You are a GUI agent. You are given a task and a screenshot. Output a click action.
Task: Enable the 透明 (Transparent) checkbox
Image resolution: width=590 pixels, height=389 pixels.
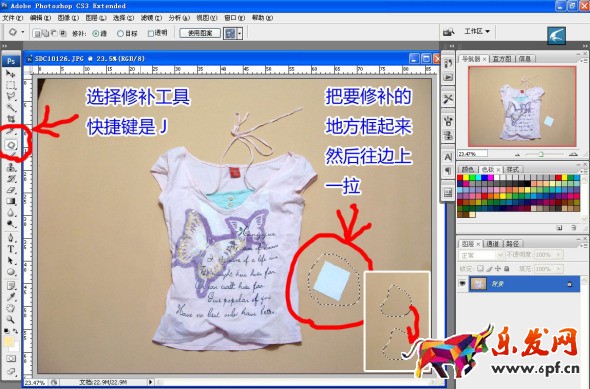point(157,33)
